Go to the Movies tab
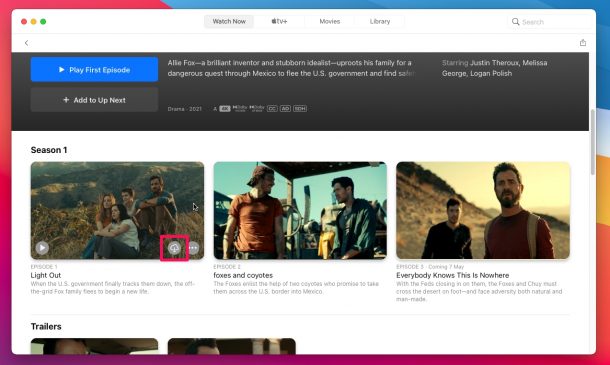The height and width of the screenshot is (365, 610). pyautogui.click(x=330, y=21)
